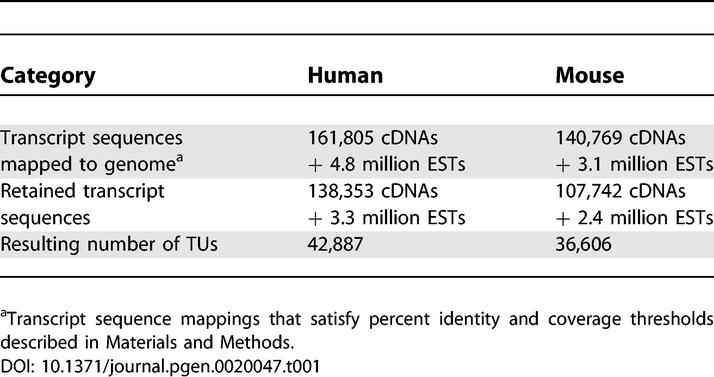The image size is (714, 377).
Task: Click the Category column header
Action: point(48,76)
